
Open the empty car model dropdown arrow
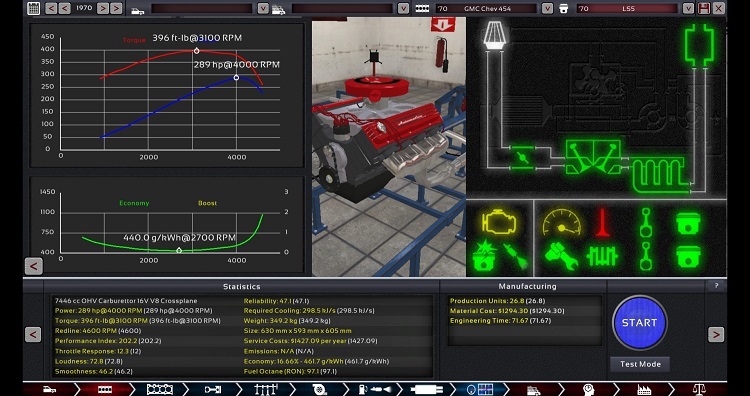tap(263, 8)
